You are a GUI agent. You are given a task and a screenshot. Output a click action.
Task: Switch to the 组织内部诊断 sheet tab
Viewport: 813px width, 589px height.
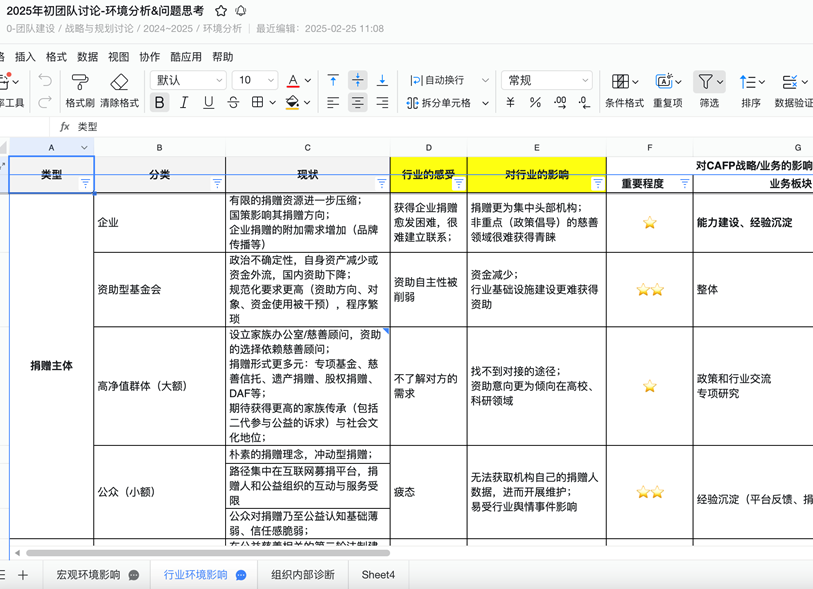click(x=301, y=575)
